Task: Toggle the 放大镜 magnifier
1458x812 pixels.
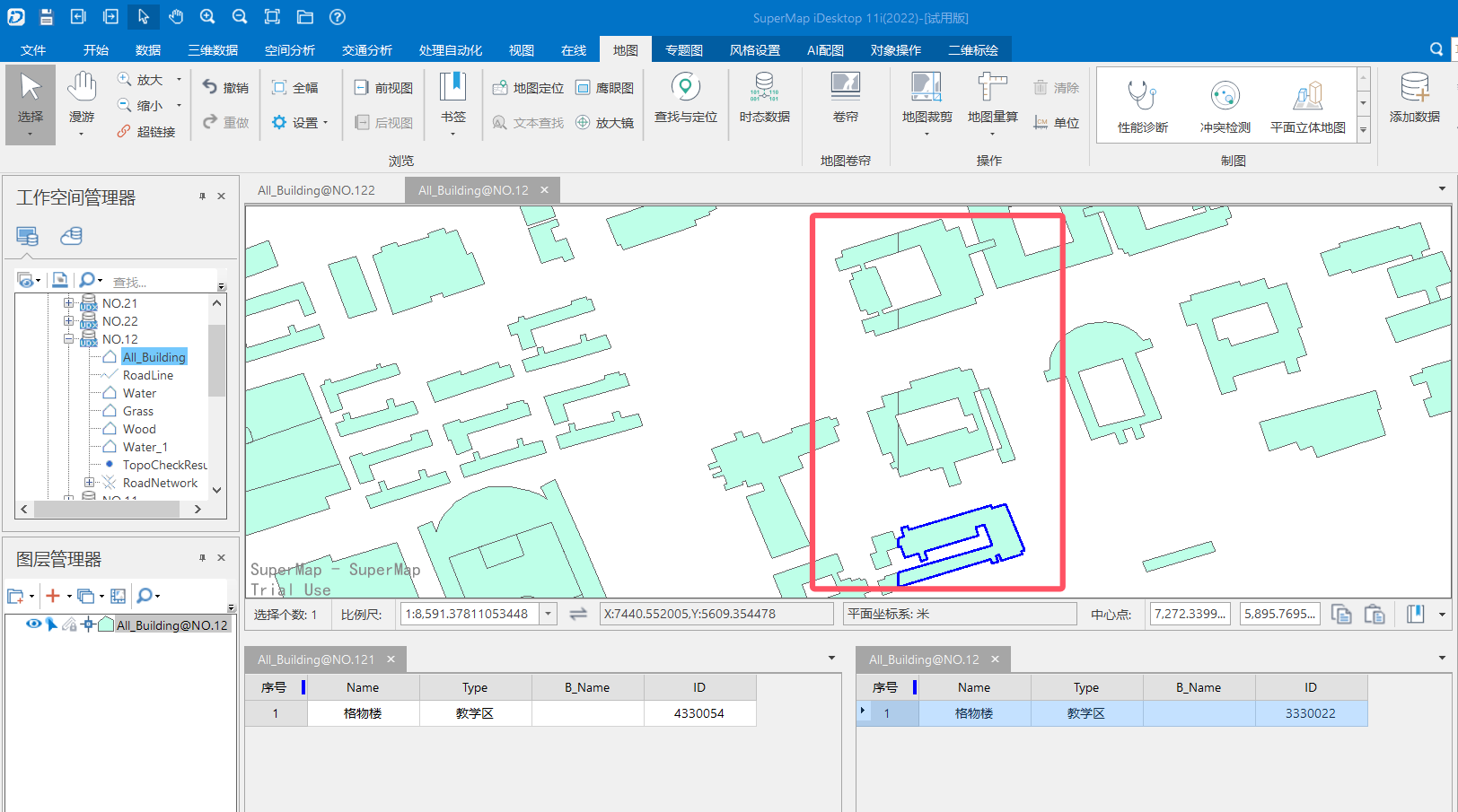Action: [x=604, y=123]
